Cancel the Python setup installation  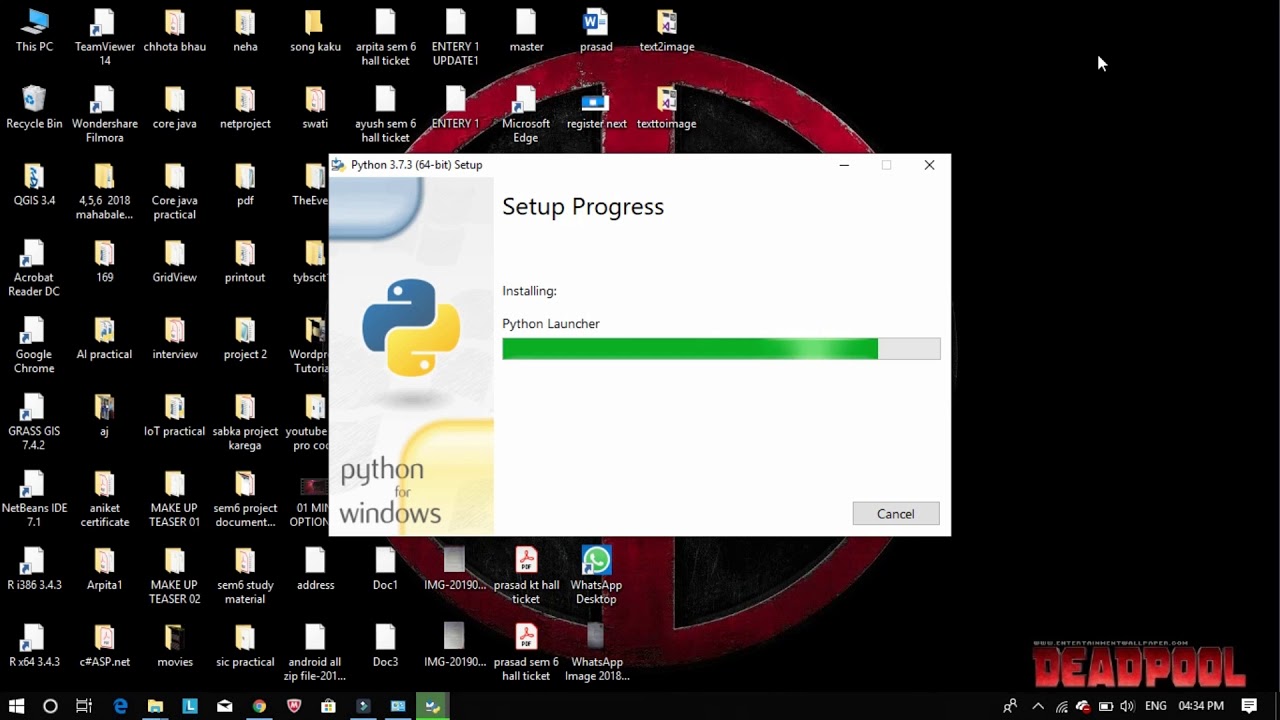[x=895, y=514]
